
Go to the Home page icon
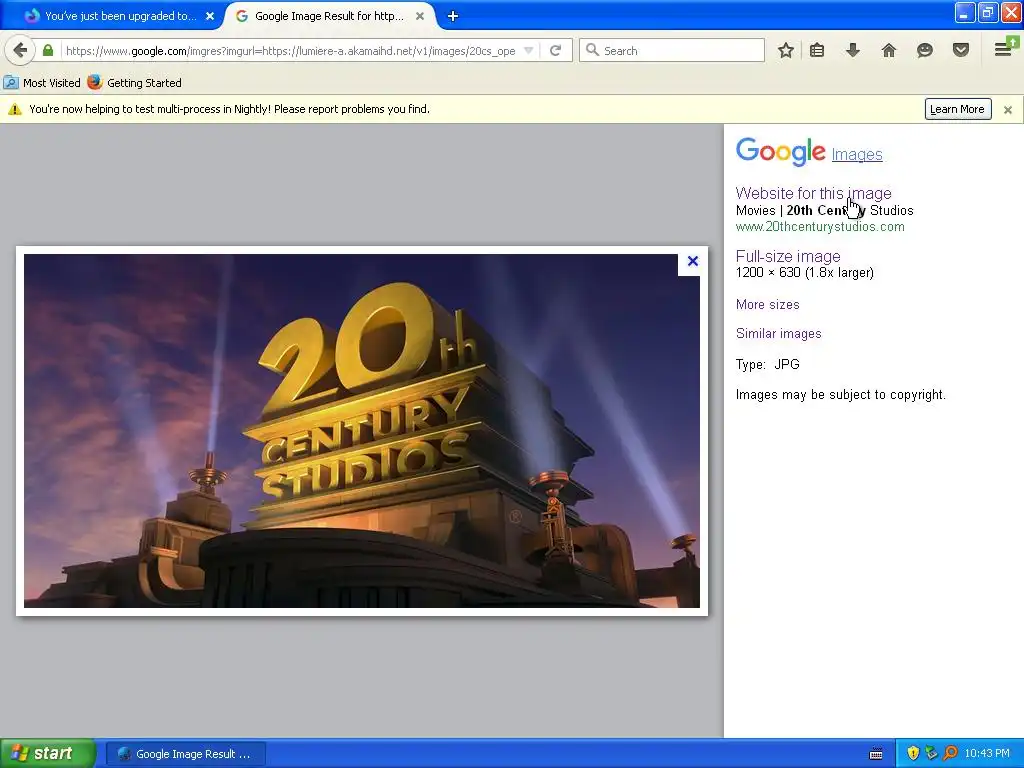(888, 50)
